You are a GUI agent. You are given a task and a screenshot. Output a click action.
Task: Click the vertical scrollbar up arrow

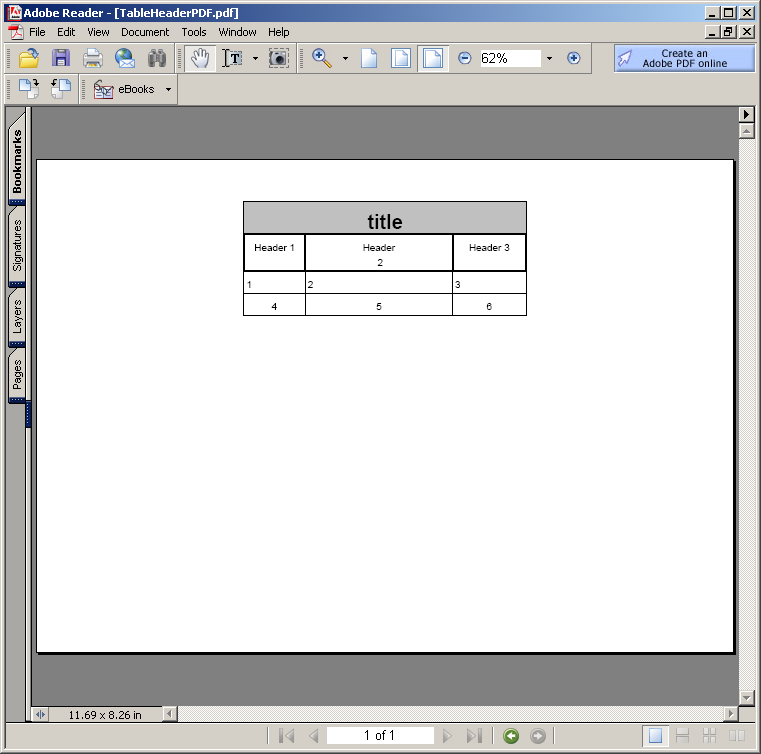pos(746,131)
